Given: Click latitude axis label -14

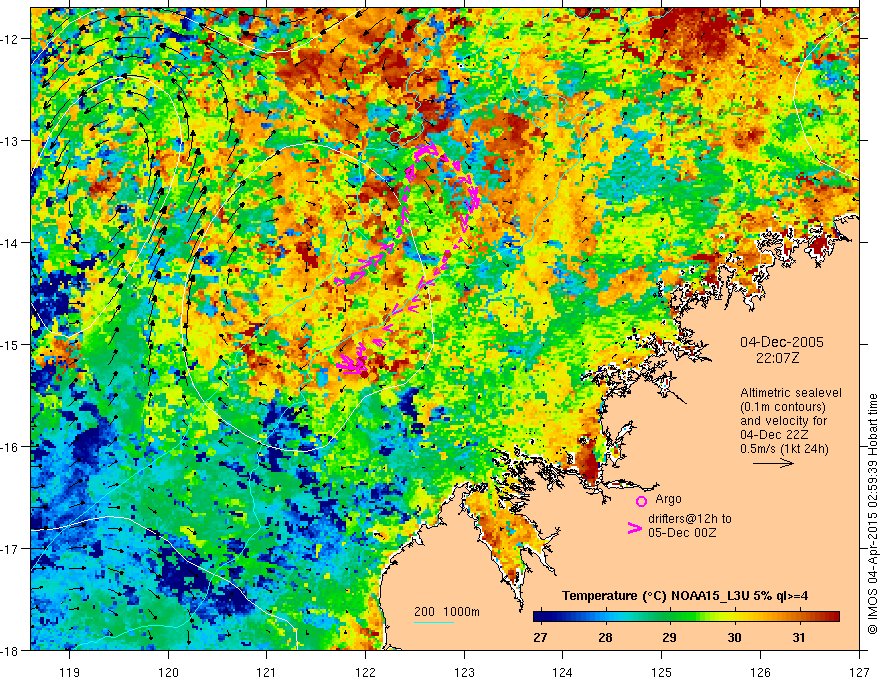Looking at the screenshot, I should click(10, 243).
